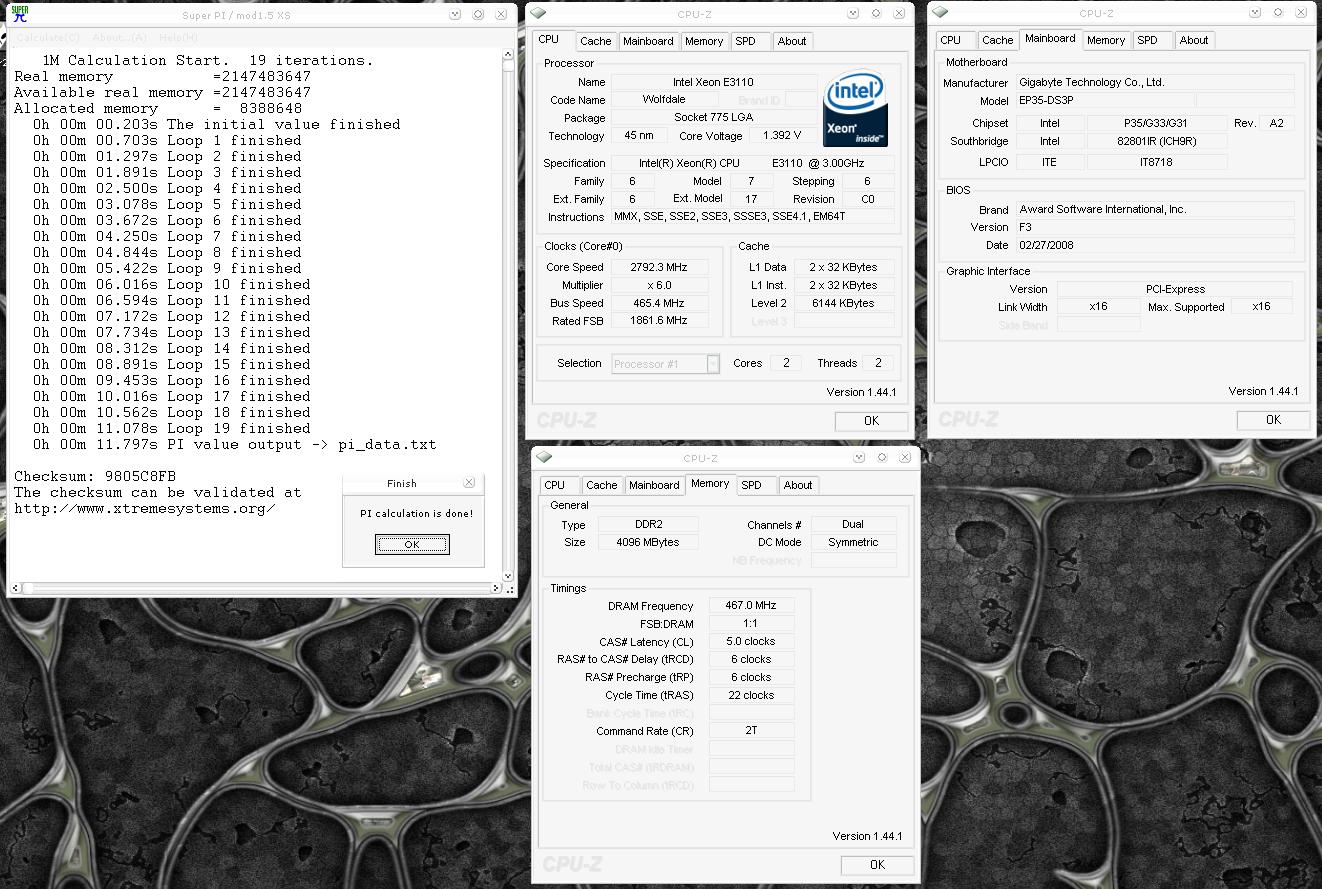Switch to the Cache tab in CPU-Z CPU window
The width and height of the screenshot is (1322, 889).
tap(596, 41)
